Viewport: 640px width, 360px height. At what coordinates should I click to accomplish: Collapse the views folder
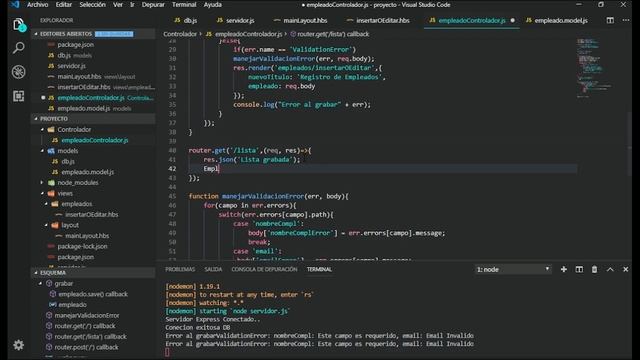pos(42,193)
